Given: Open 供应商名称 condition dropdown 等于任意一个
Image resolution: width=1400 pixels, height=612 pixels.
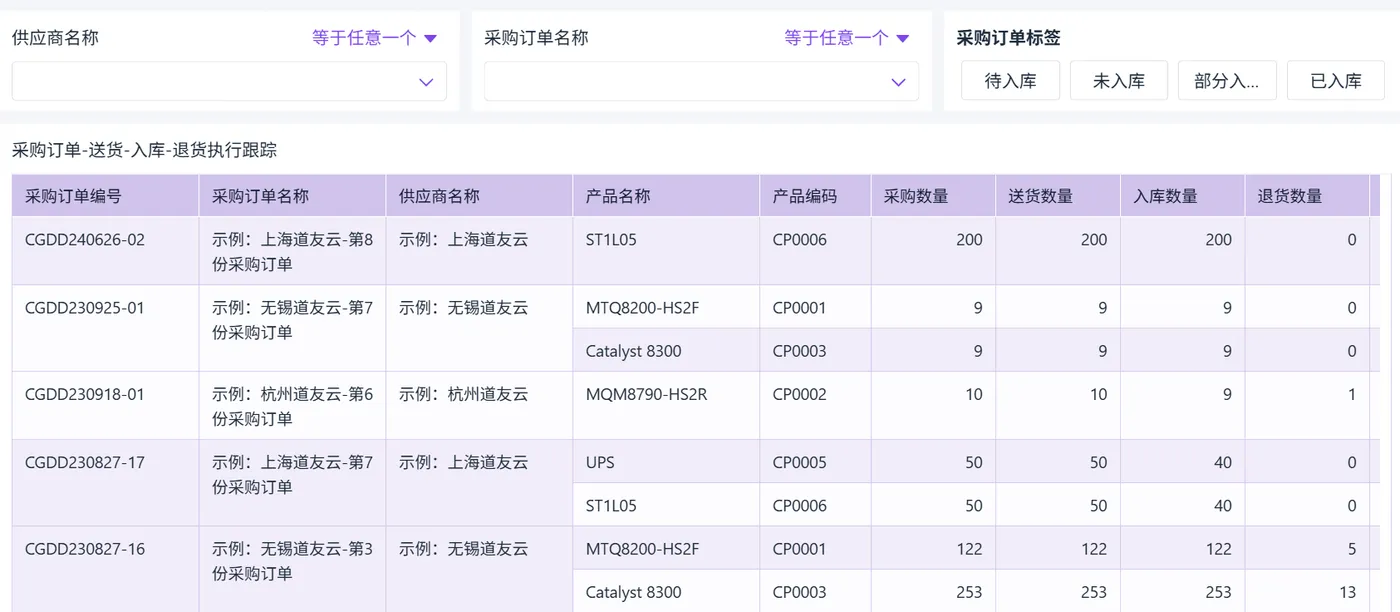Looking at the screenshot, I should point(374,38).
